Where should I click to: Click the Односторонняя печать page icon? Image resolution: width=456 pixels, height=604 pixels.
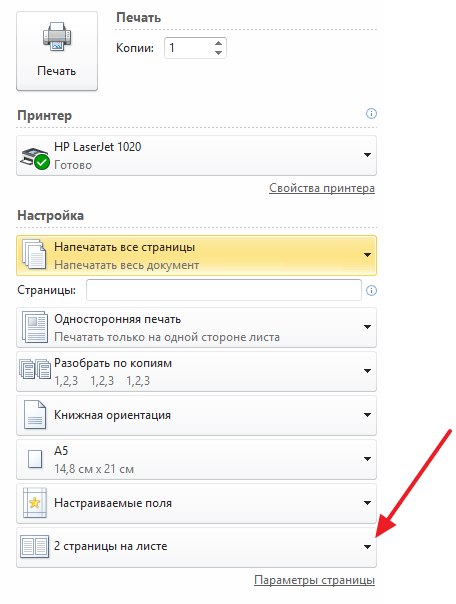pos(35,327)
